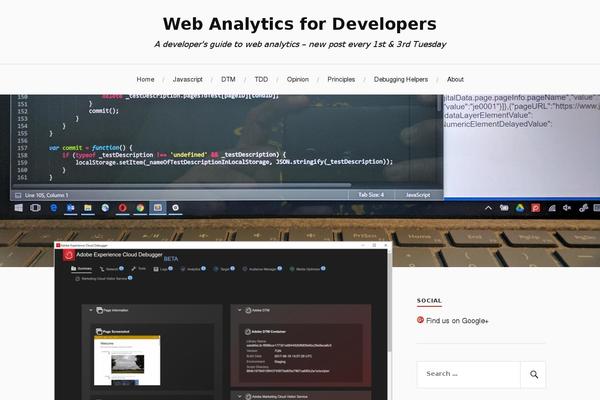Viewport: 600px width, 400px height.
Task: Go to Debugging Helpers page
Action: [x=401, y=79]
